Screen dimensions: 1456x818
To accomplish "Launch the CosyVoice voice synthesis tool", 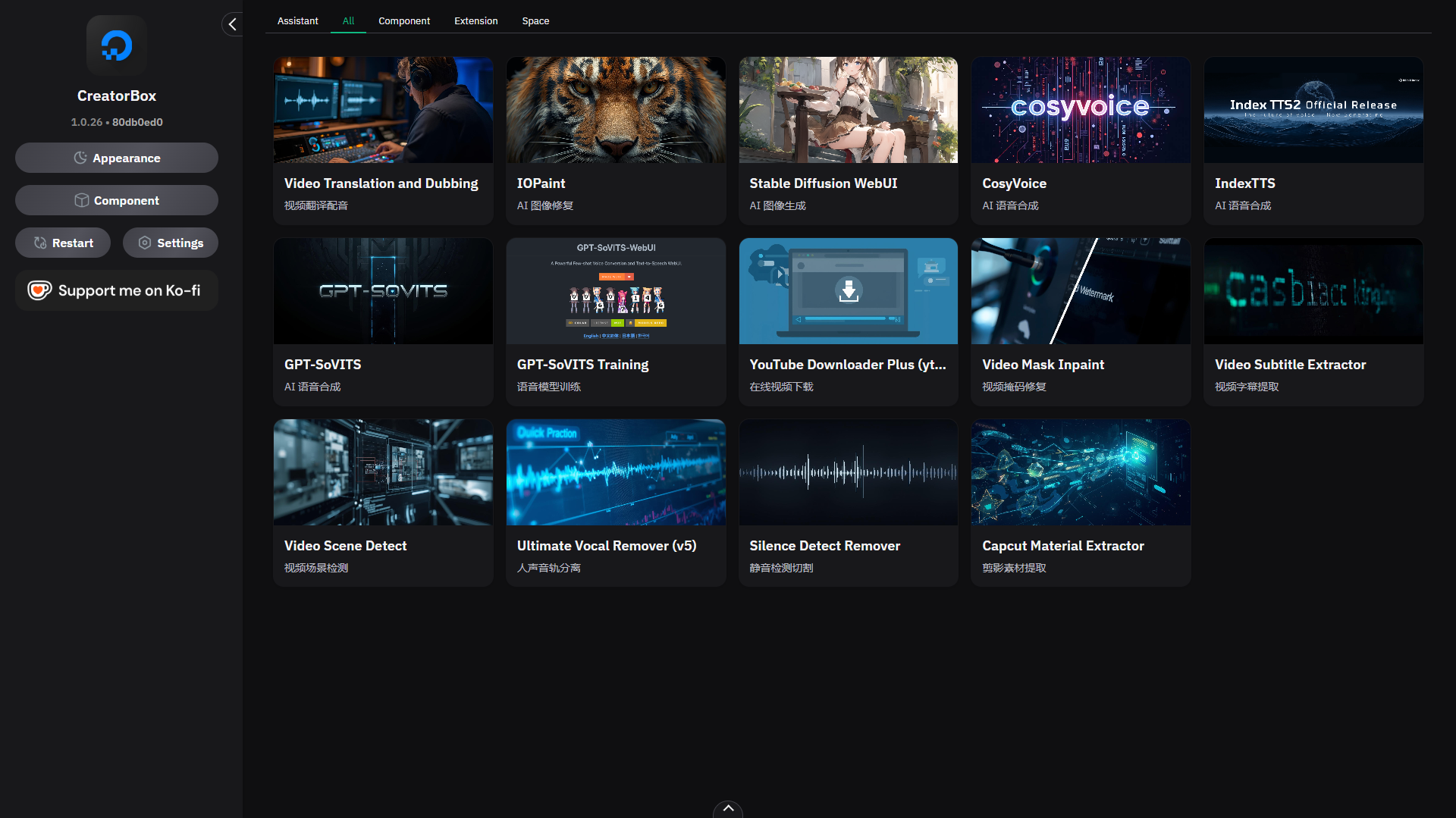I will coord(1080,140).
